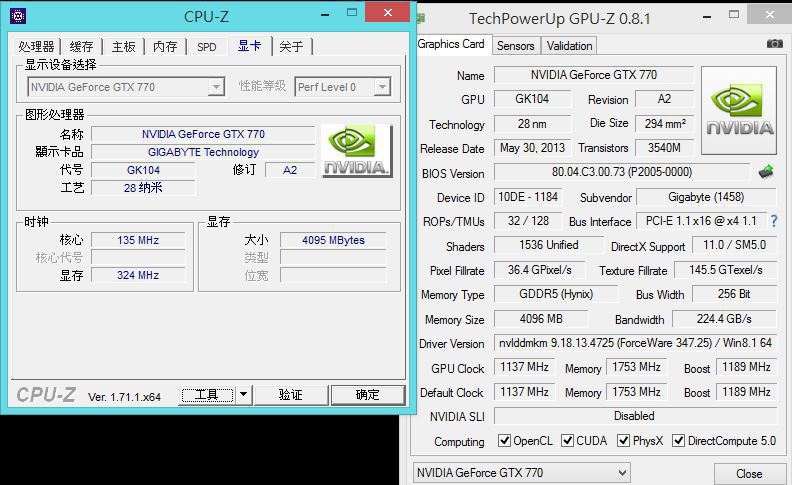Click the GIGABYTE Technology field in CPU-Z

point(203,152)
